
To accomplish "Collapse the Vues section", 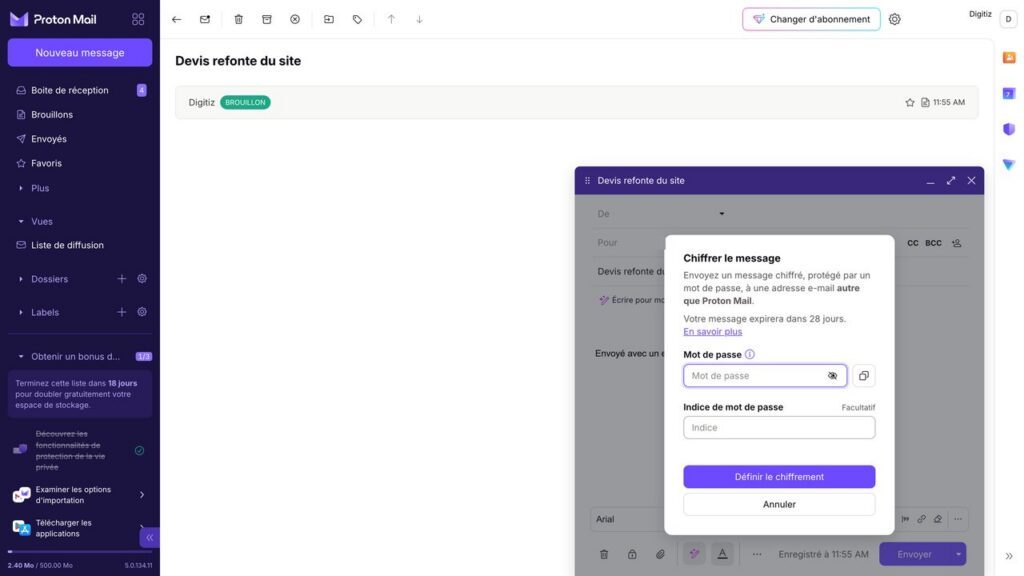I will point(21,221).
